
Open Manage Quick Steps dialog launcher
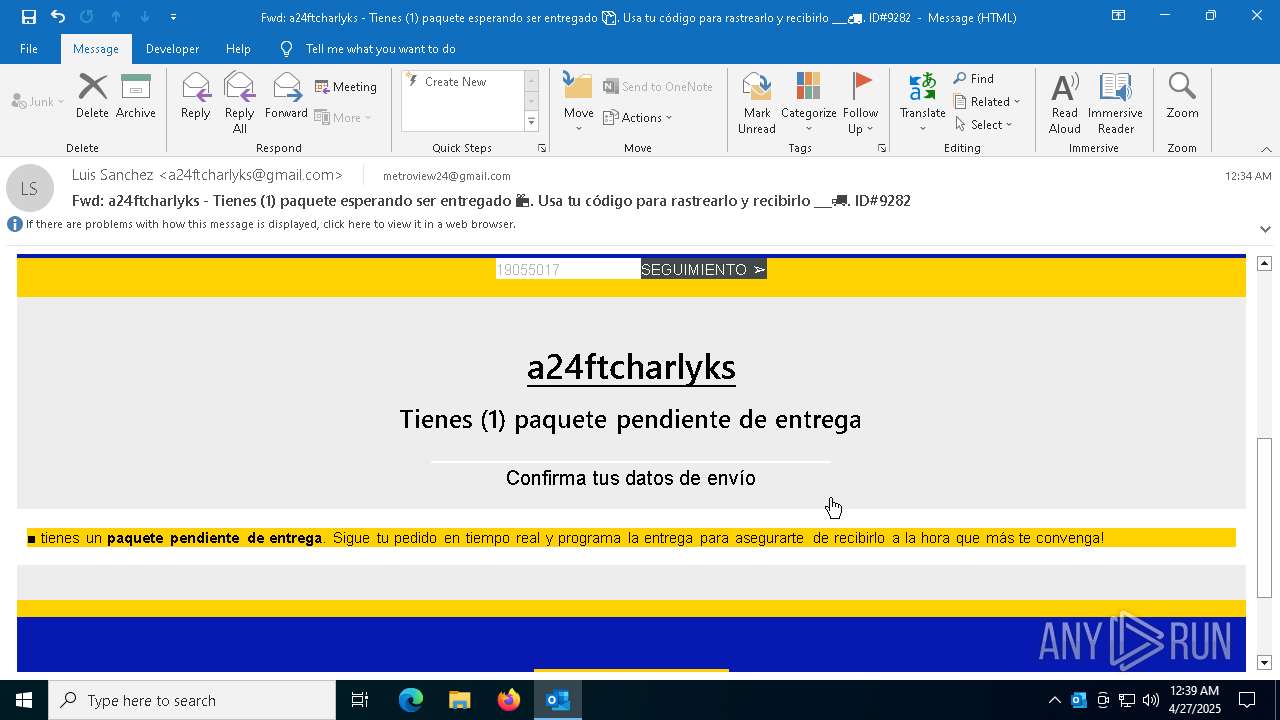[x=542, y=148]
